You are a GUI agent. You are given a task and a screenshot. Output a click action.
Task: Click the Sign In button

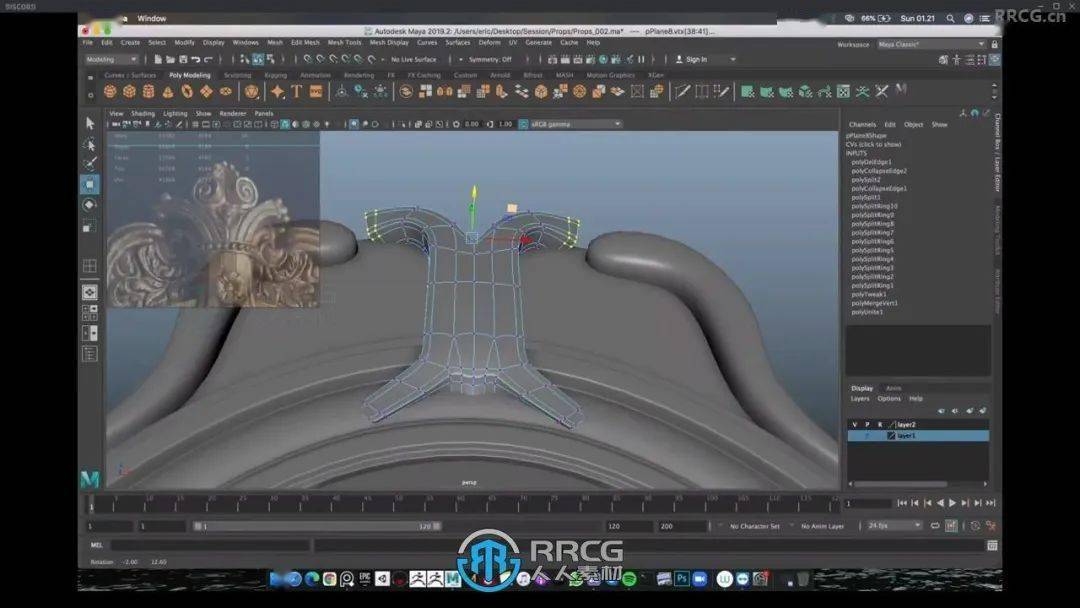[x=696, y=60]
